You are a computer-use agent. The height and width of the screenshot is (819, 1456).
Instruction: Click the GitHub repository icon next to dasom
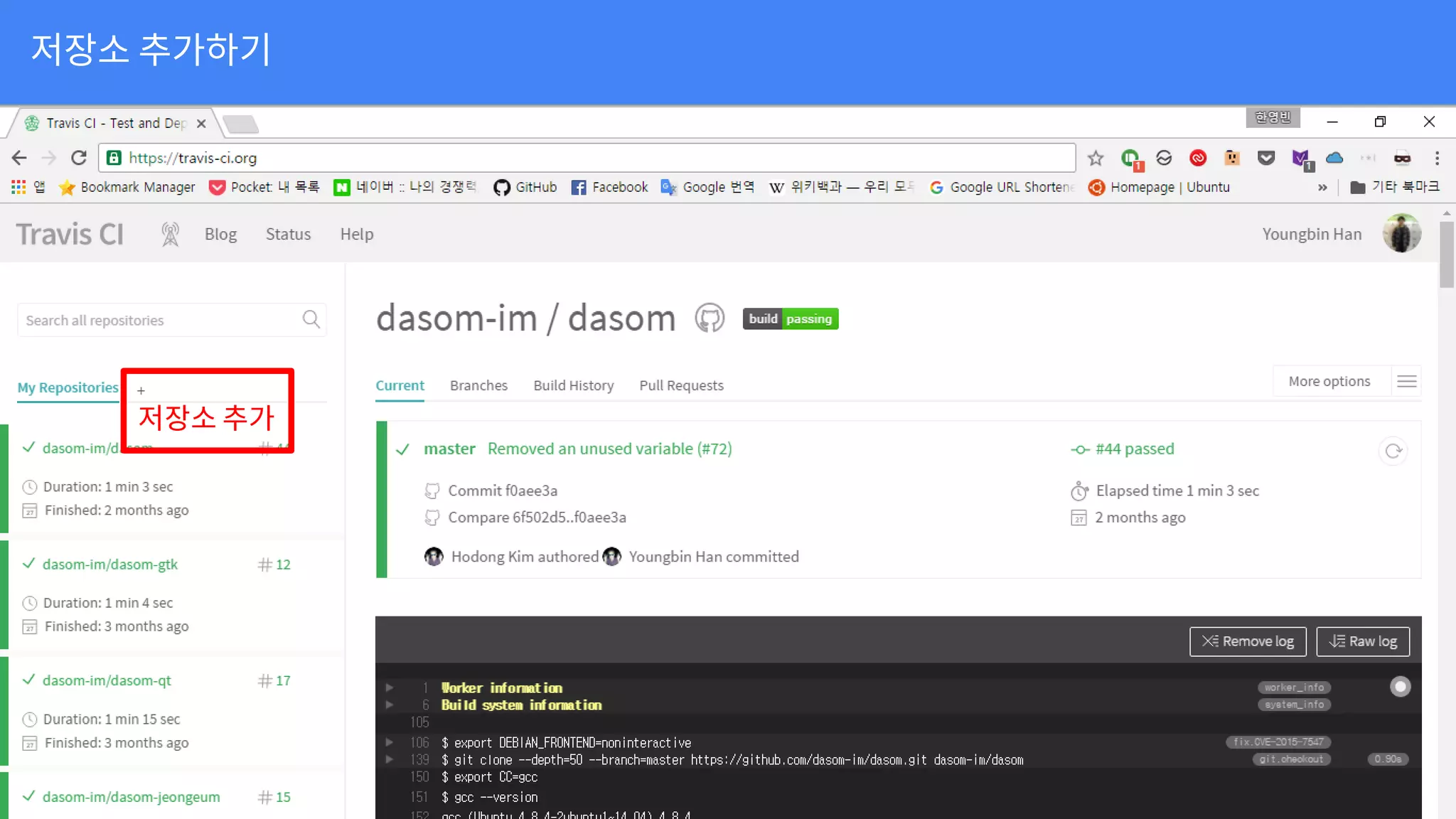[x=710, y=318]
